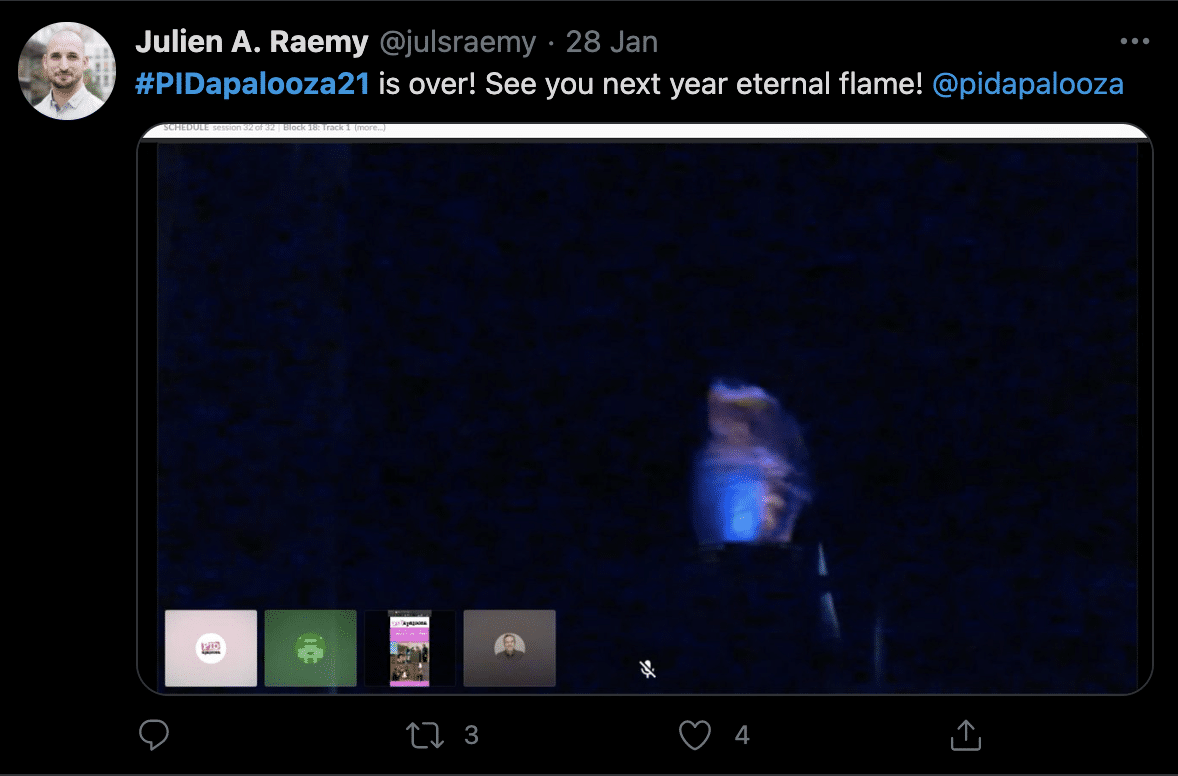
Task: Select the pink poster participant thumbnail
Action: click(410, 648)
